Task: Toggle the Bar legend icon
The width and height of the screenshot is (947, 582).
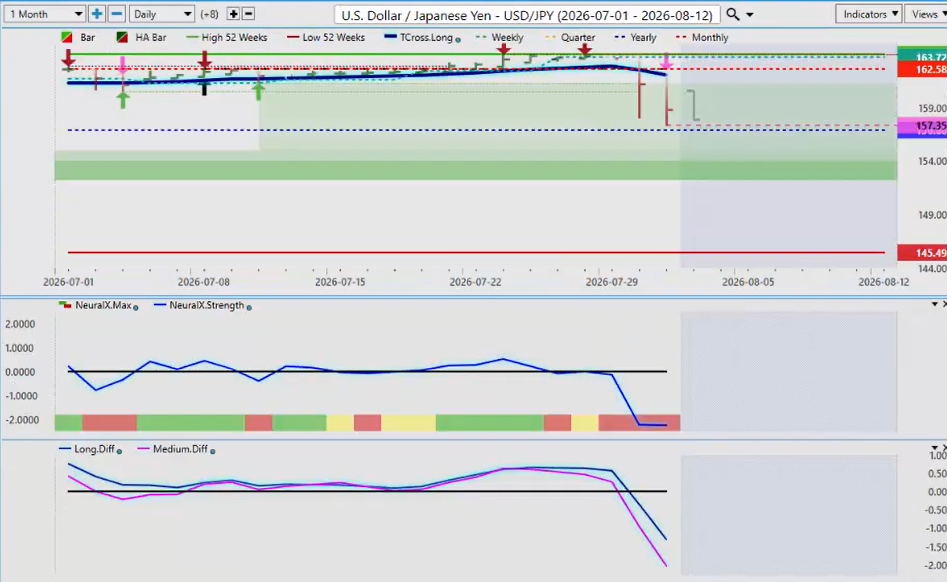Action: point(67,37)
